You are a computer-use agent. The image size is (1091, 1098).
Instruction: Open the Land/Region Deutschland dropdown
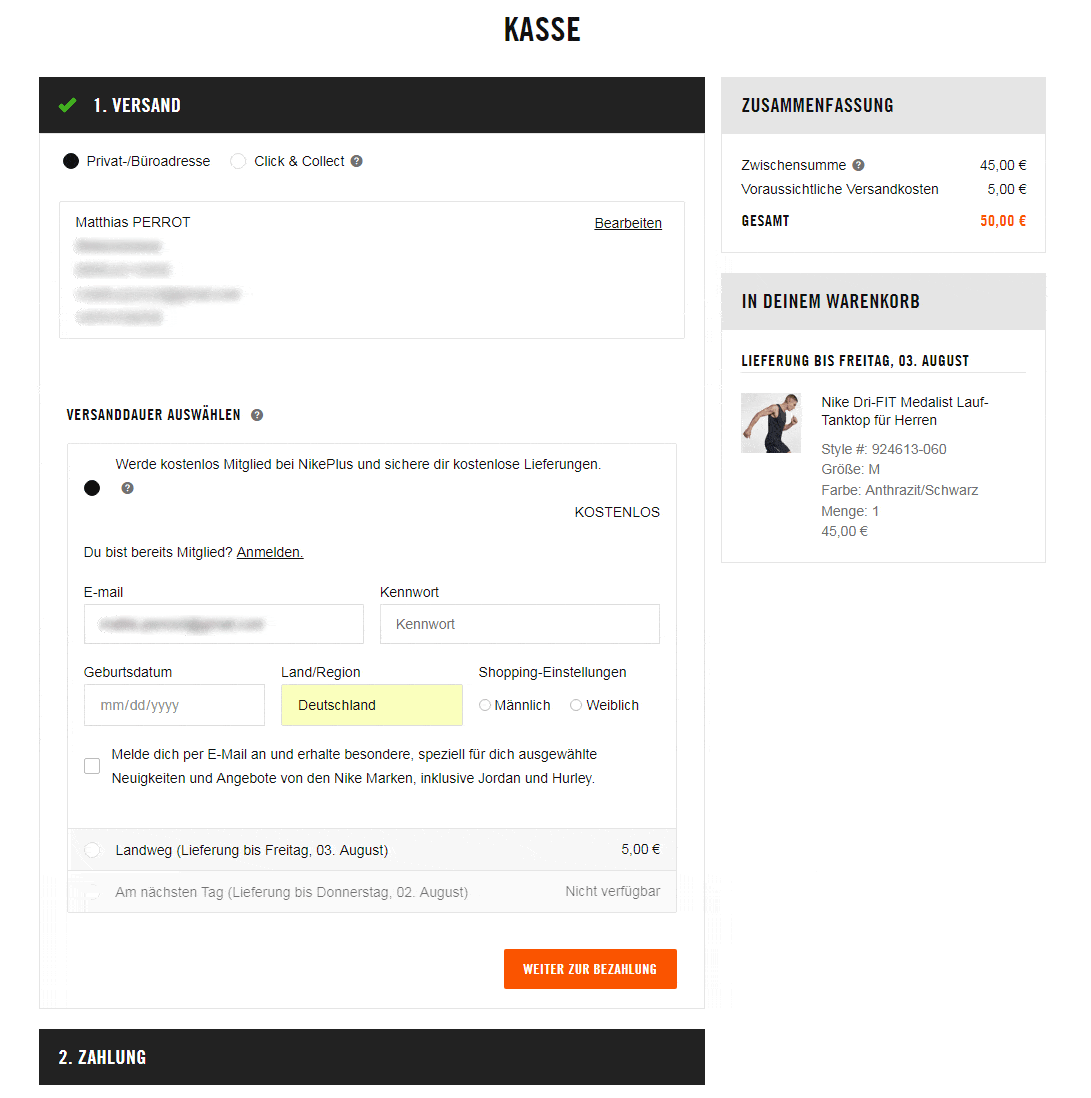pos(372,705)
